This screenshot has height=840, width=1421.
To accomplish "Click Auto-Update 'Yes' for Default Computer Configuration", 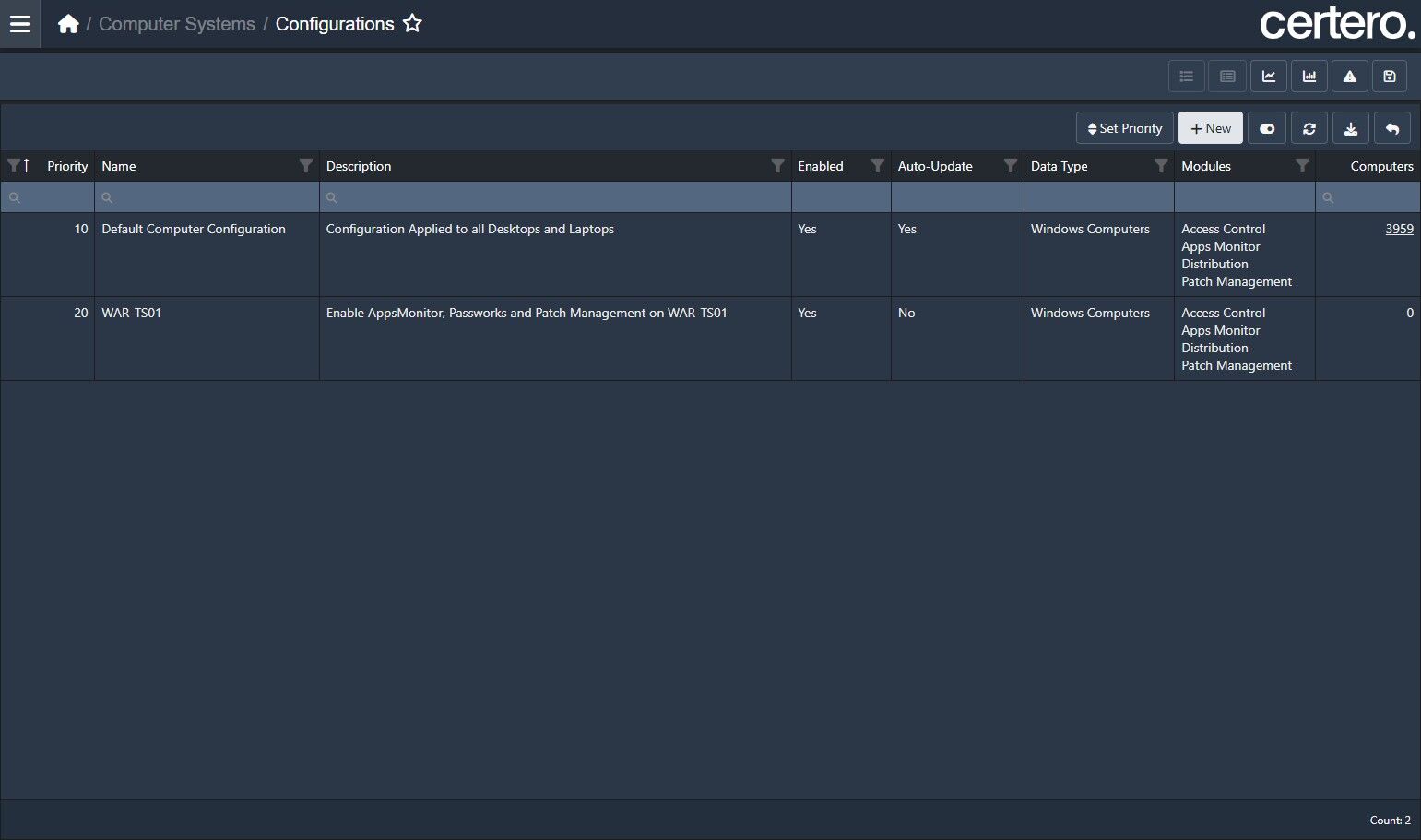I will pos(907,229).
